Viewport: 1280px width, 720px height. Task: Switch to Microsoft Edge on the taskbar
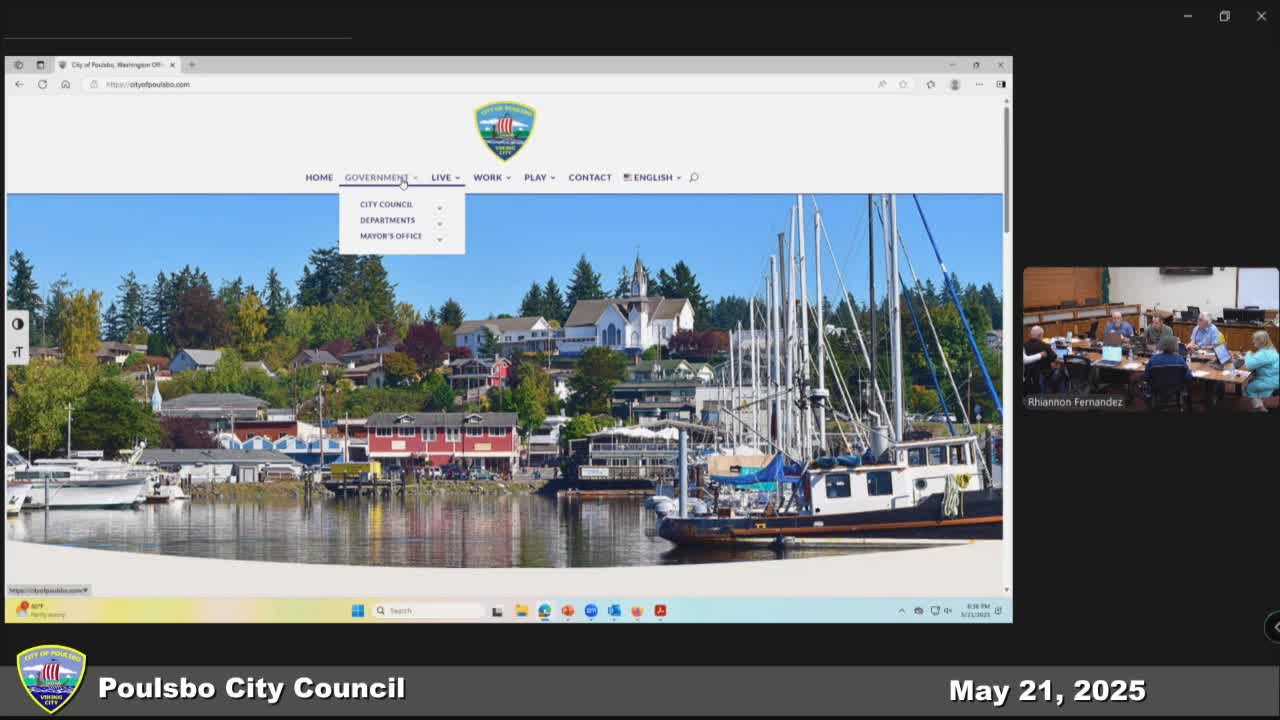coord(544,611)
